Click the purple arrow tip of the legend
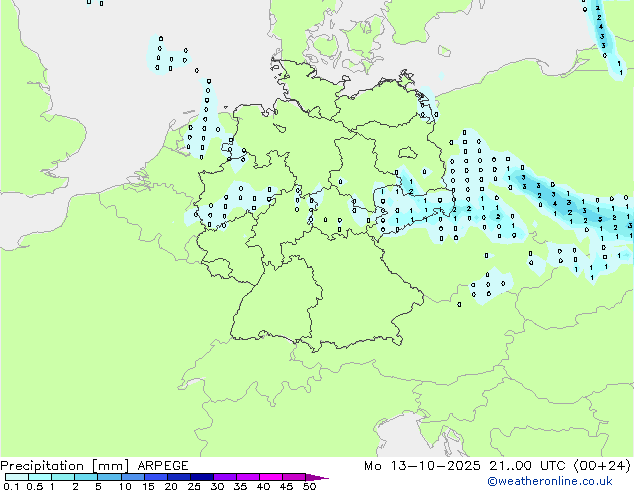Viewport: 634px width, 490px height. [x=317, y=478]
